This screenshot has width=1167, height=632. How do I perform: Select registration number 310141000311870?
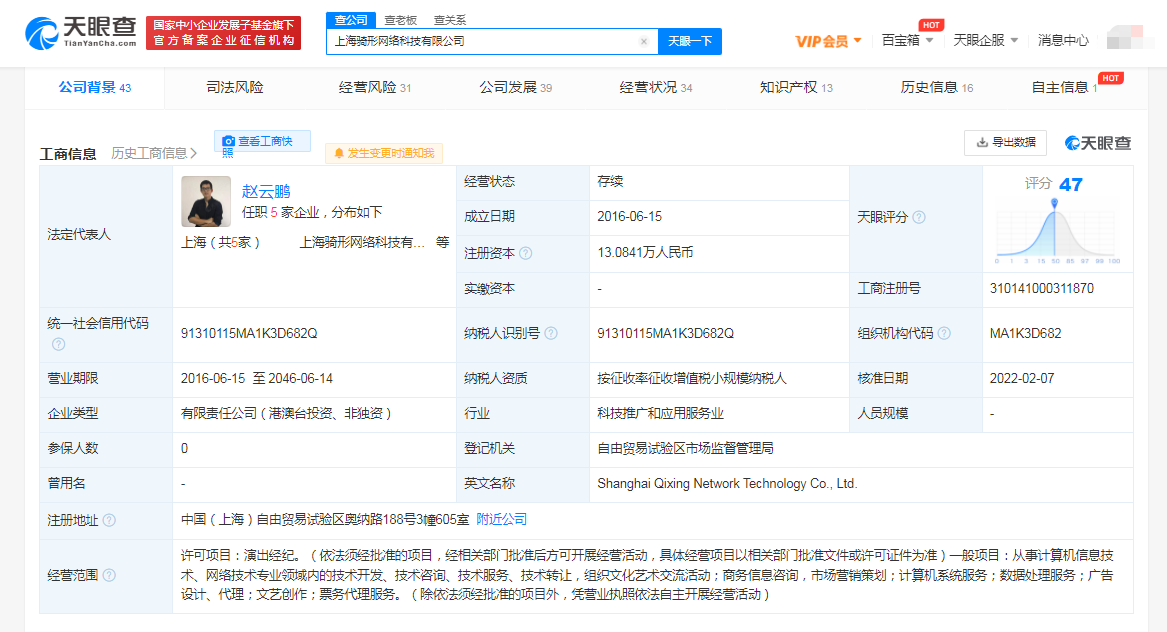tap(1041, 288)
